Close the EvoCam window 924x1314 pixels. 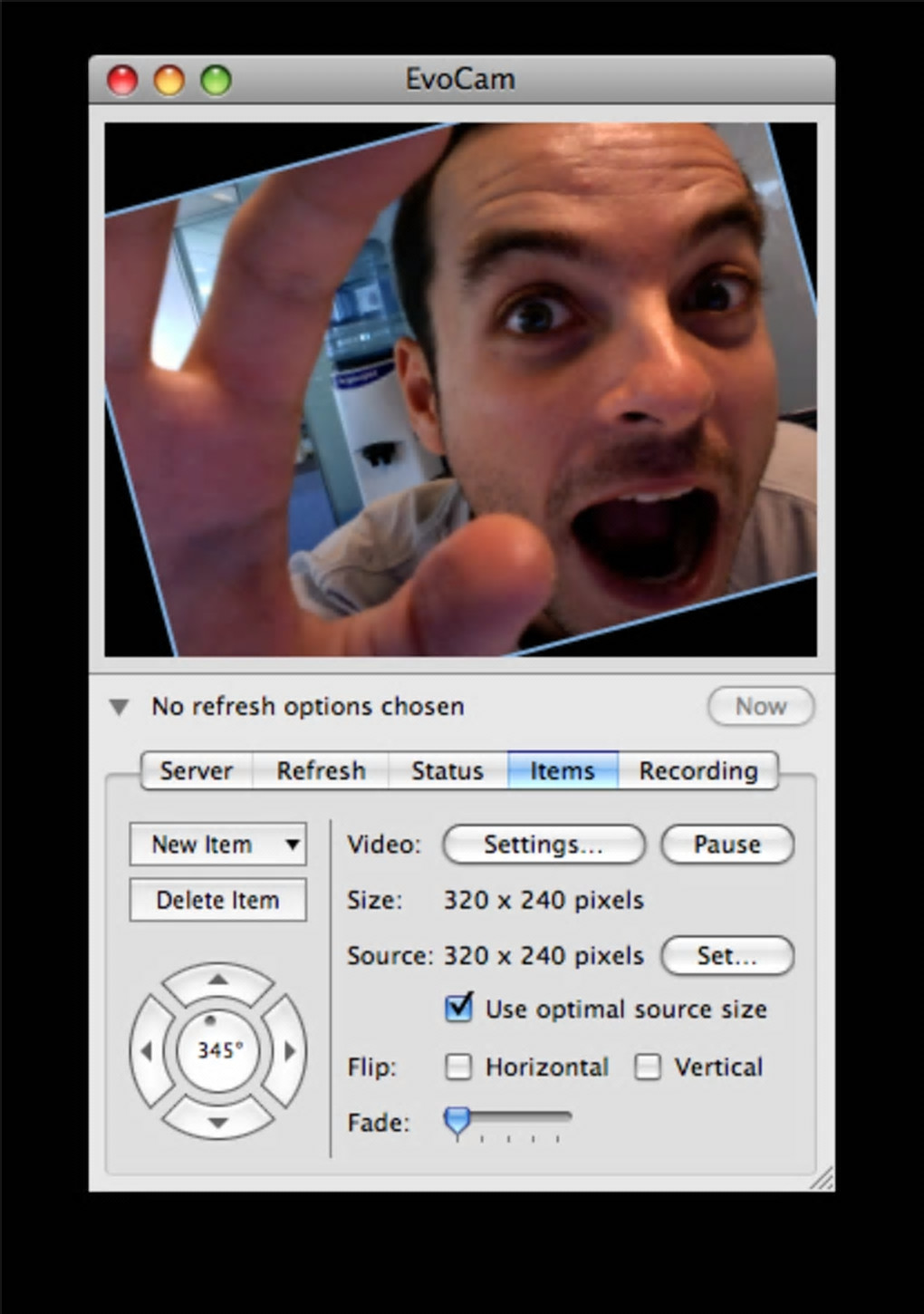[122, 80]
